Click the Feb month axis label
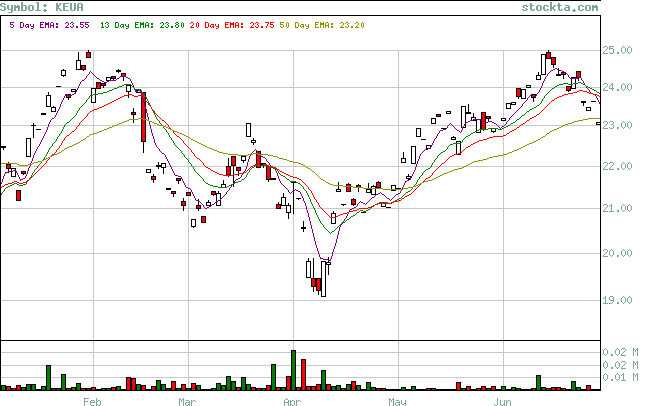 92,401
